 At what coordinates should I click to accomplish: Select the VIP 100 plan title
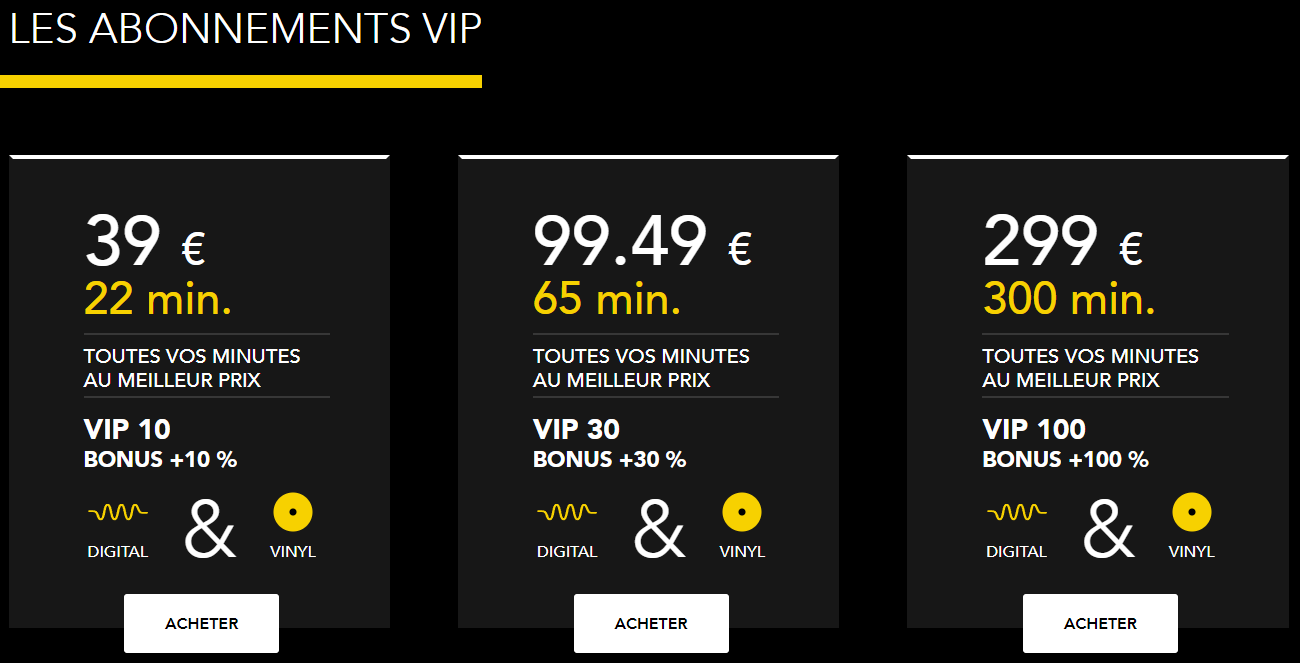pos(1034,430)
